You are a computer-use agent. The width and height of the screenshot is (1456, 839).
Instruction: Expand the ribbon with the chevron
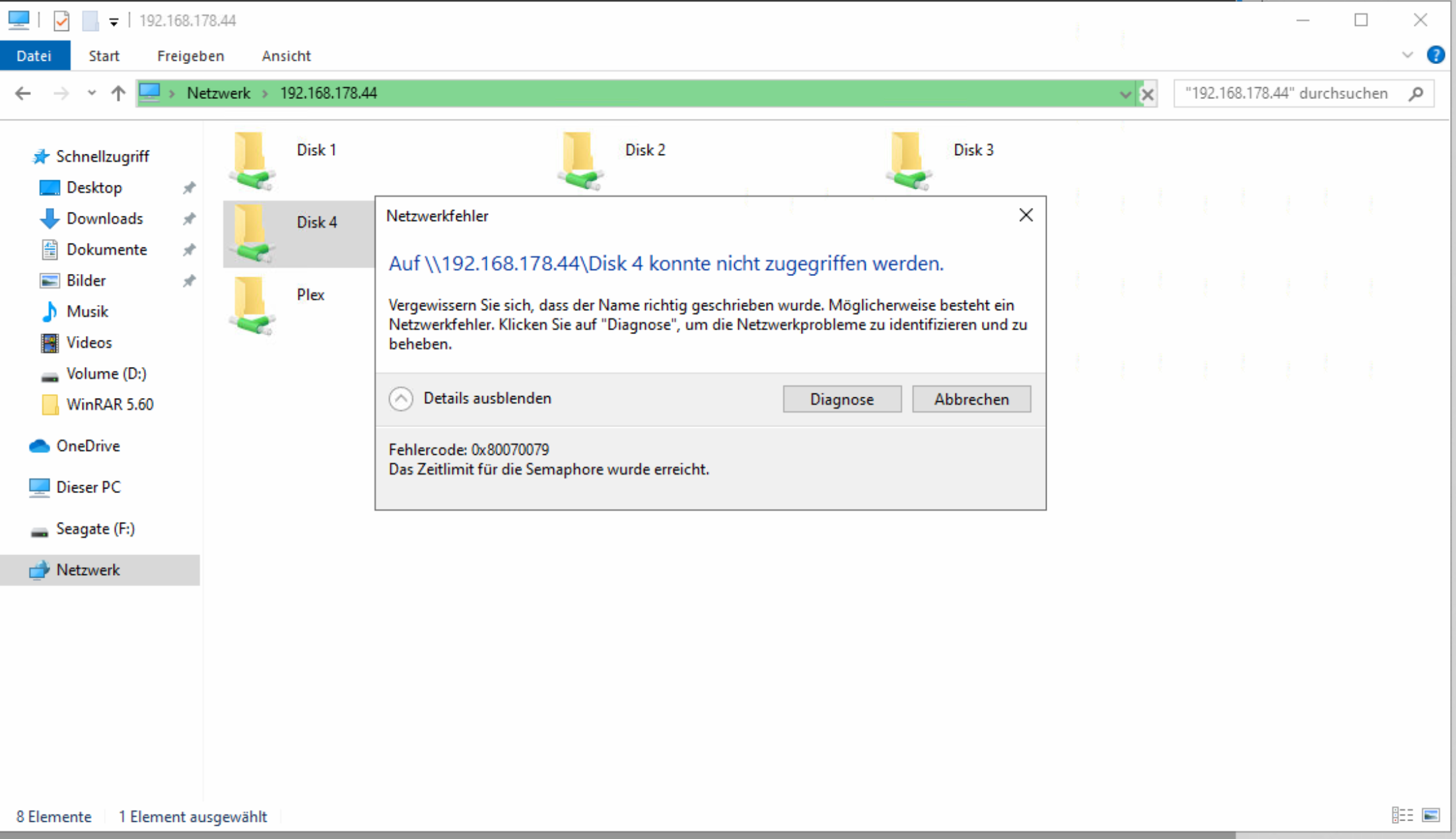pos(1407,55)
